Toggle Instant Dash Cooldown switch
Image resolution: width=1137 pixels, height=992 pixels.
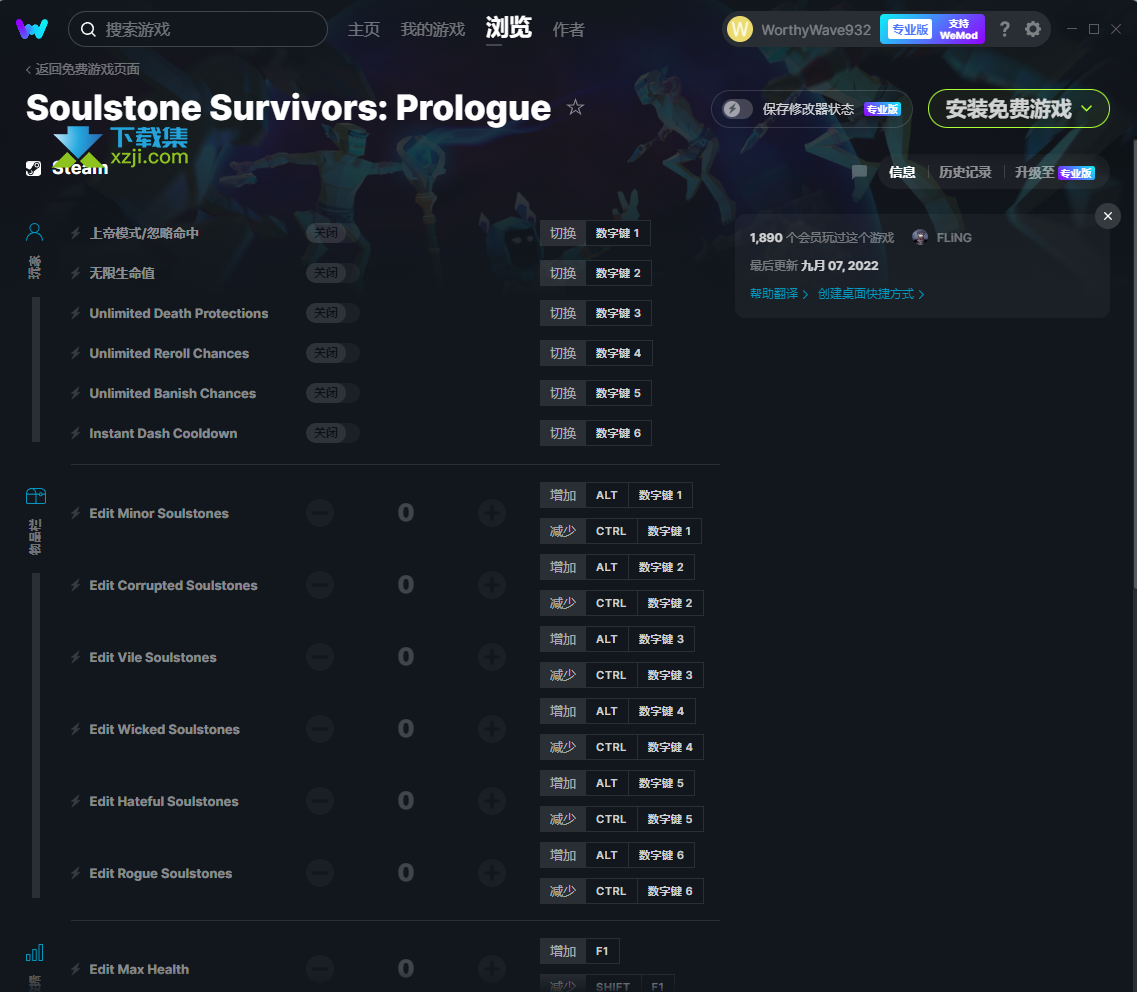(333, 433)
